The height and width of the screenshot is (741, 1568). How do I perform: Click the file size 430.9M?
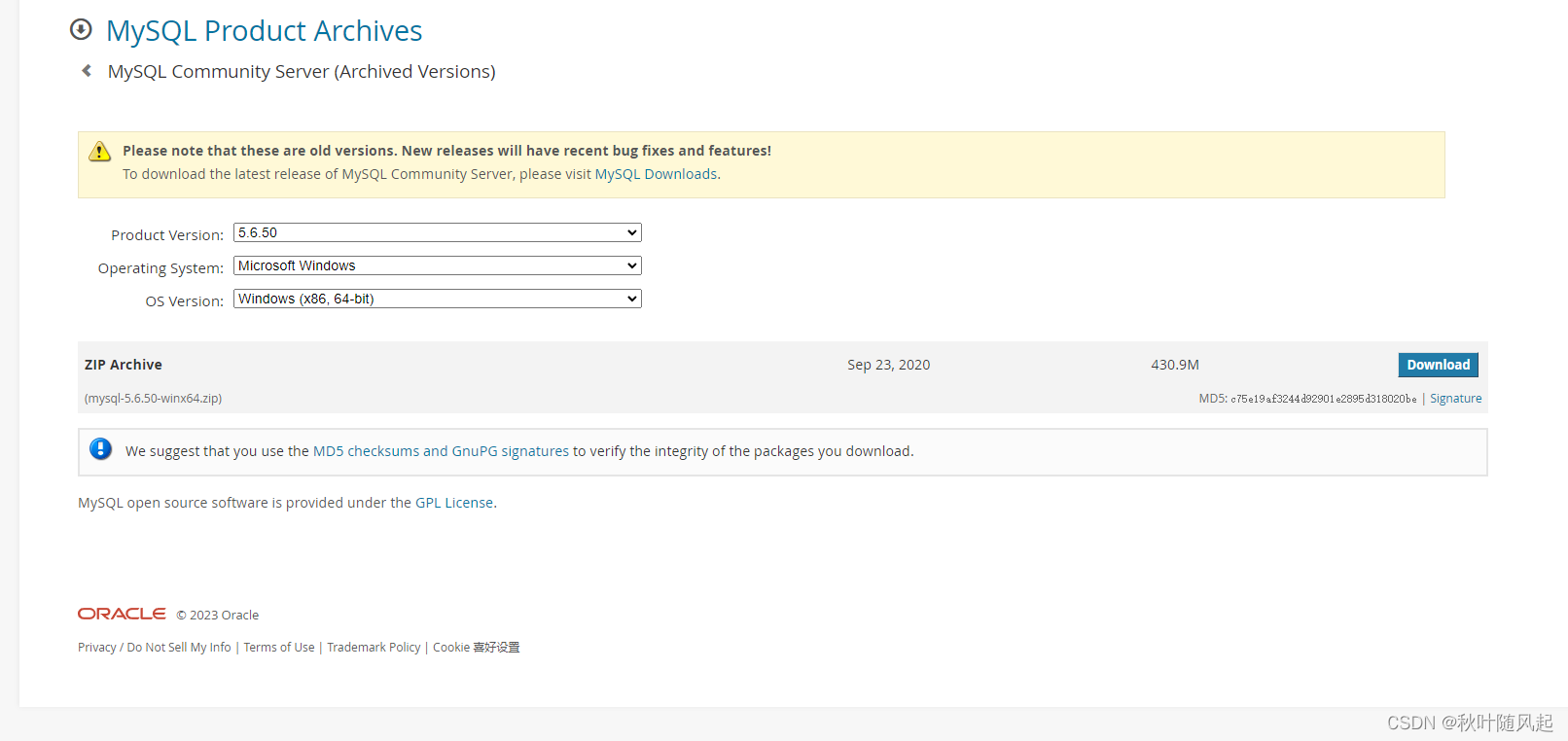click(1175, 365)
